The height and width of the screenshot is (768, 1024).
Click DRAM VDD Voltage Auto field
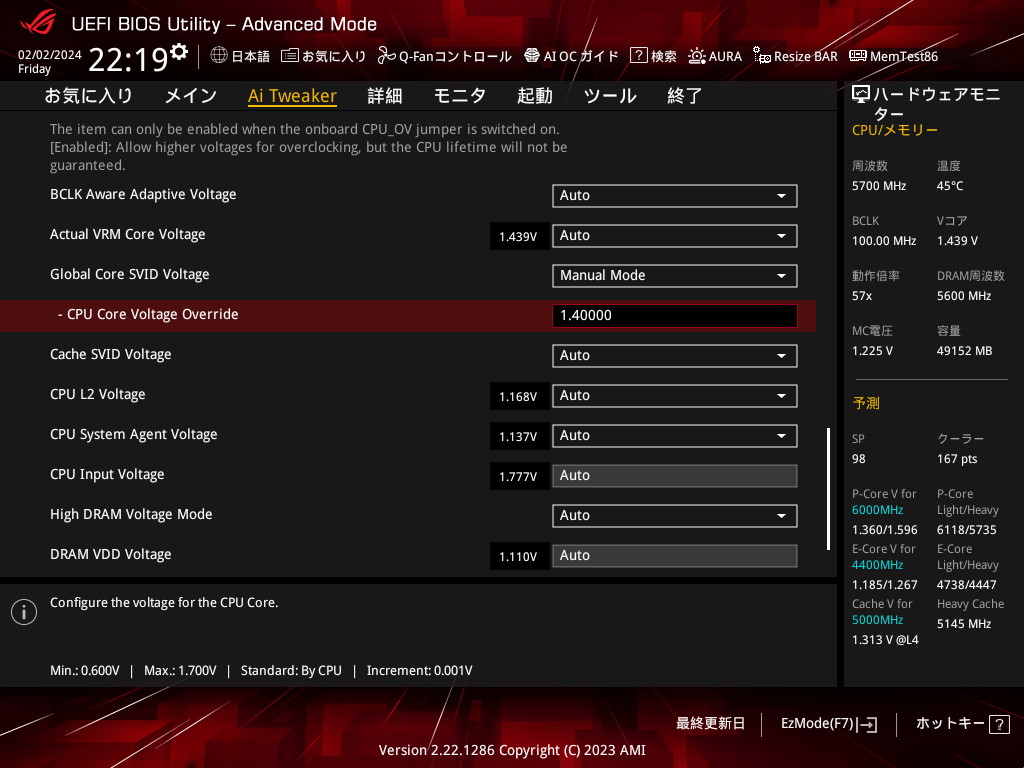(x=675, y=556)
